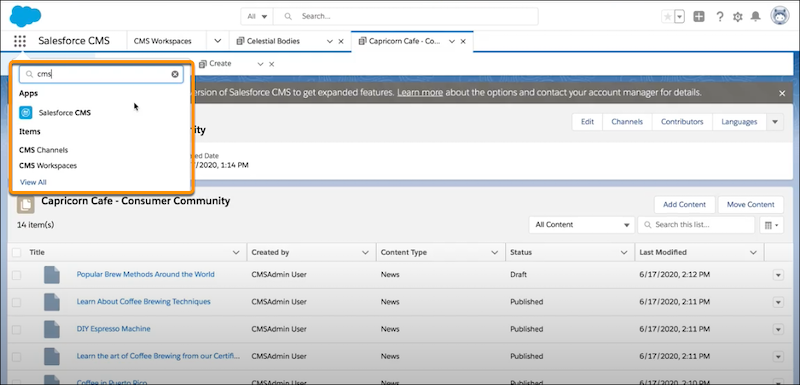Viewport: 800px width, 385px height.
Task: Open the All search scope dropdown
Action: pyautogui.click(x=257, y=16)
